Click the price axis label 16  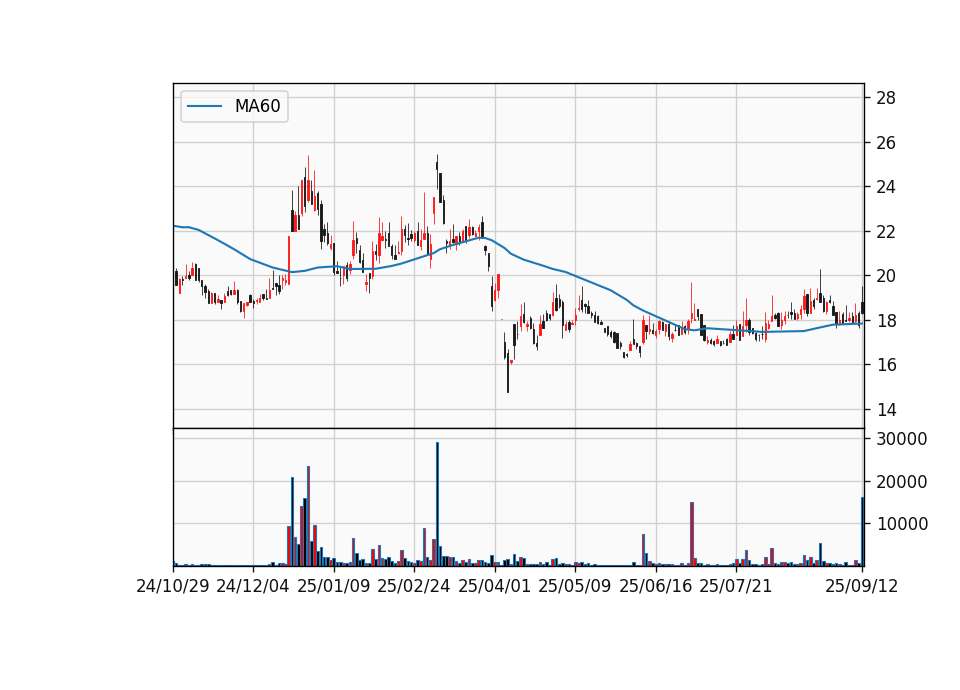[886, 365]
